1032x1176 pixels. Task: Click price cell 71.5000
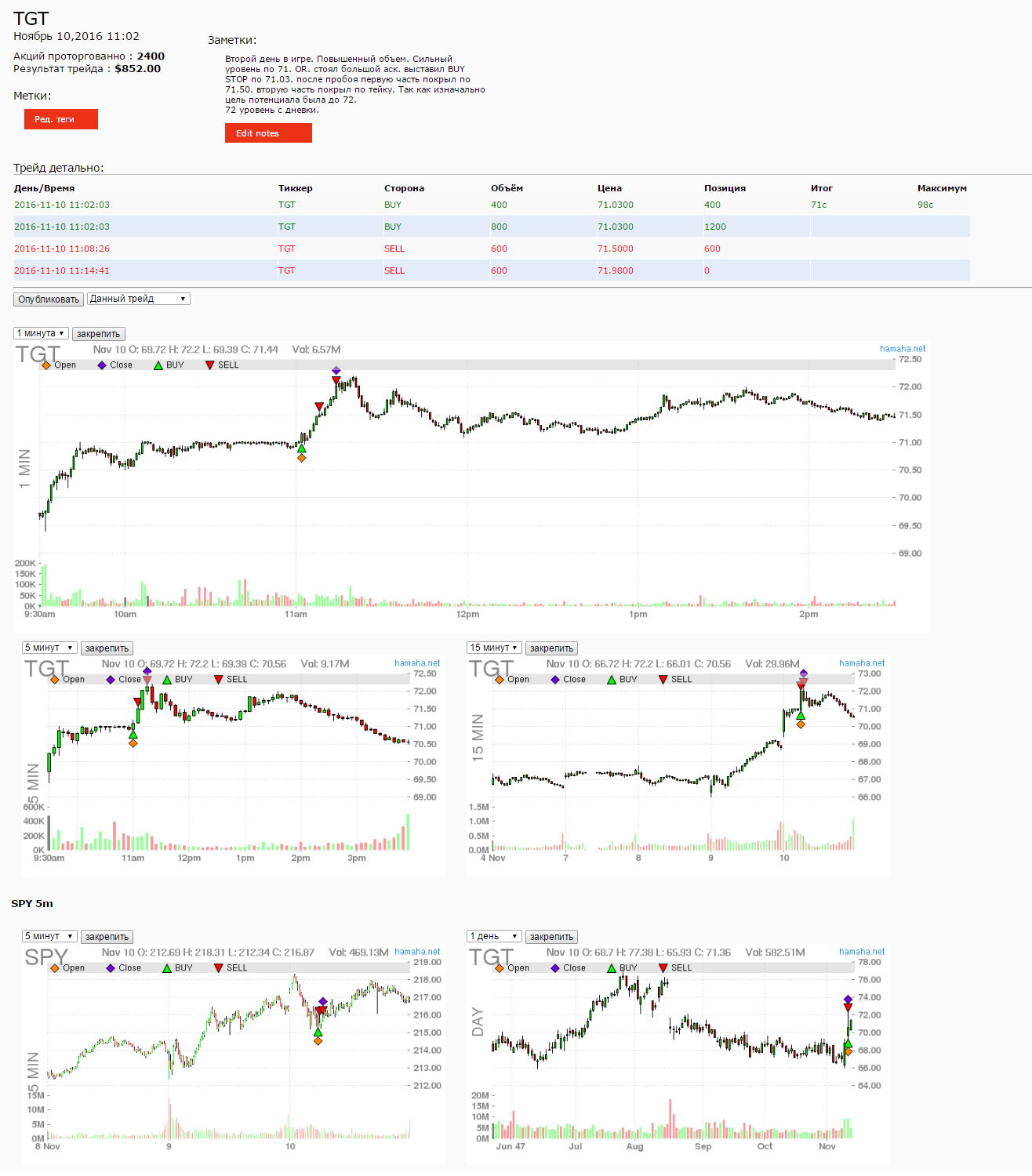tap(616, 249)
